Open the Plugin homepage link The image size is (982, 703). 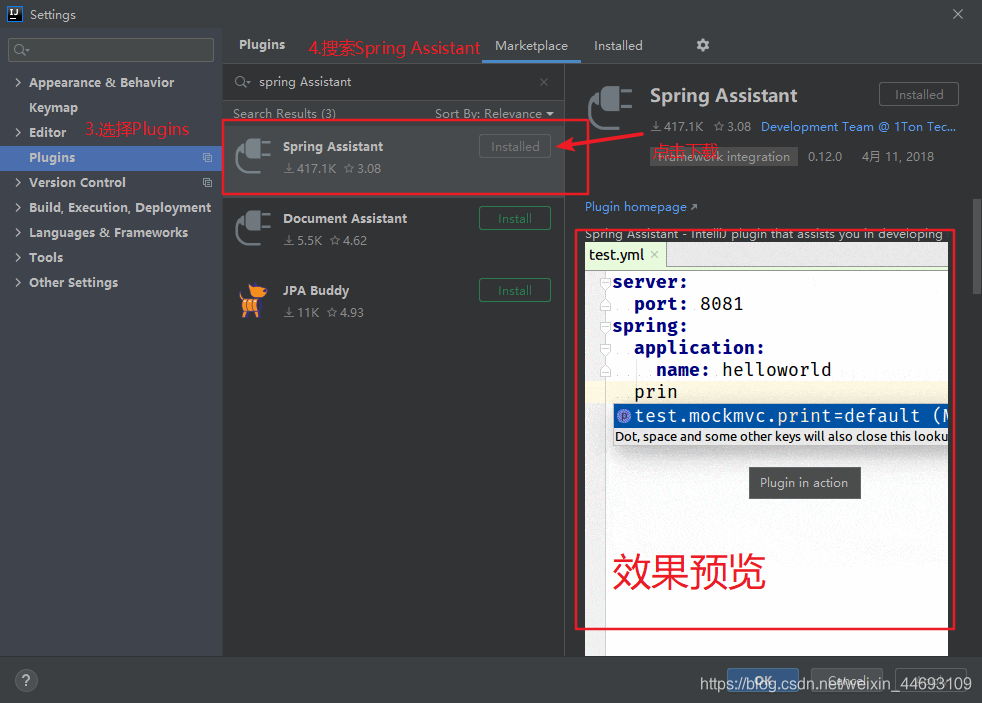tap(641, 207)
